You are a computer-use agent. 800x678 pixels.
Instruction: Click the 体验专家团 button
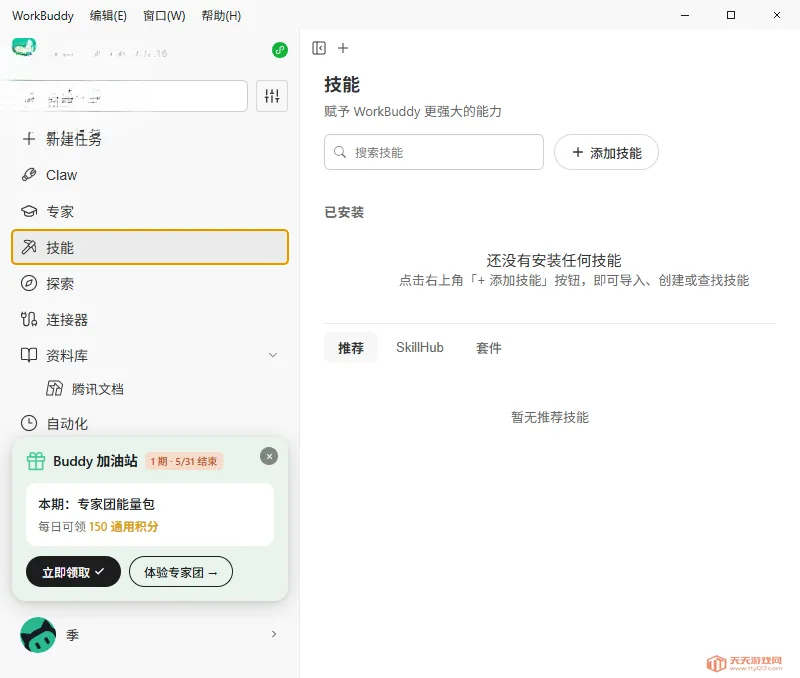pyautogui.click(x=181, y=572)
